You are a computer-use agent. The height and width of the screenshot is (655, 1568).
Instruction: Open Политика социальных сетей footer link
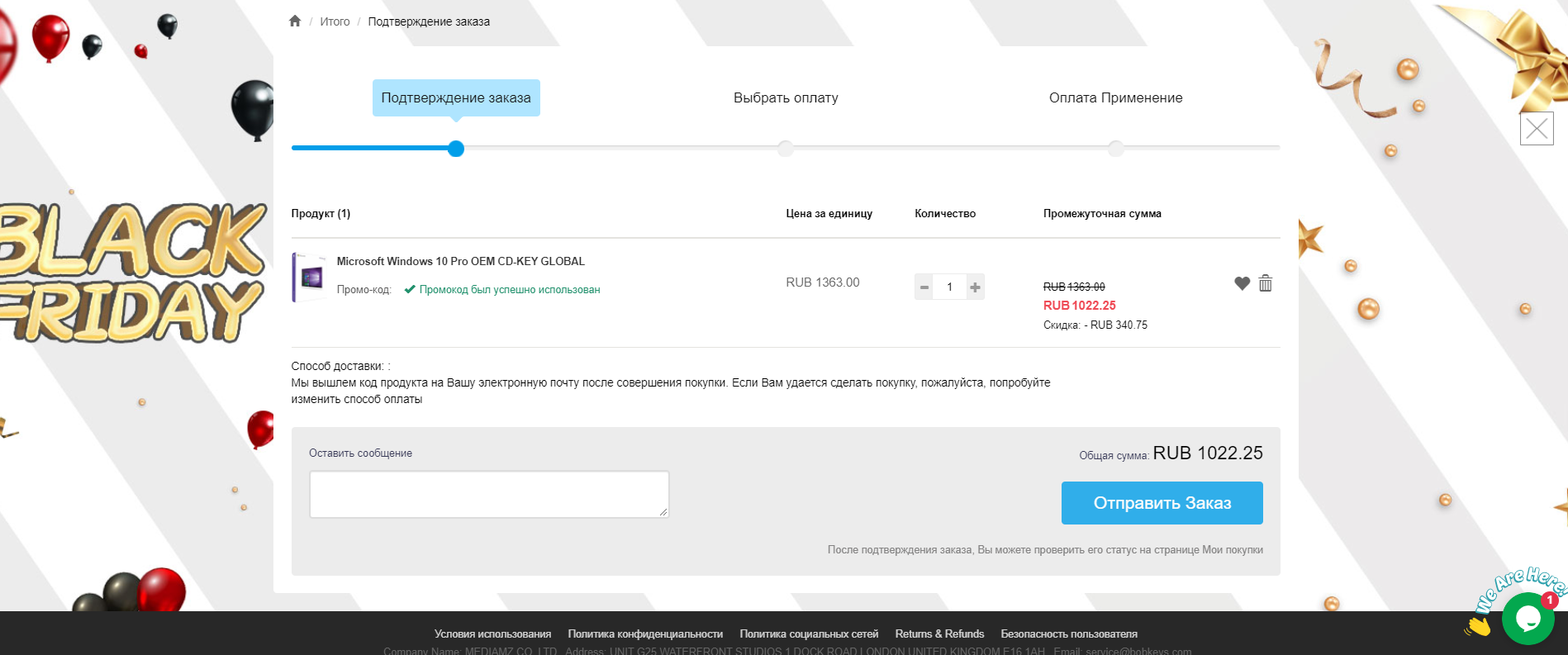coord(809,634)
